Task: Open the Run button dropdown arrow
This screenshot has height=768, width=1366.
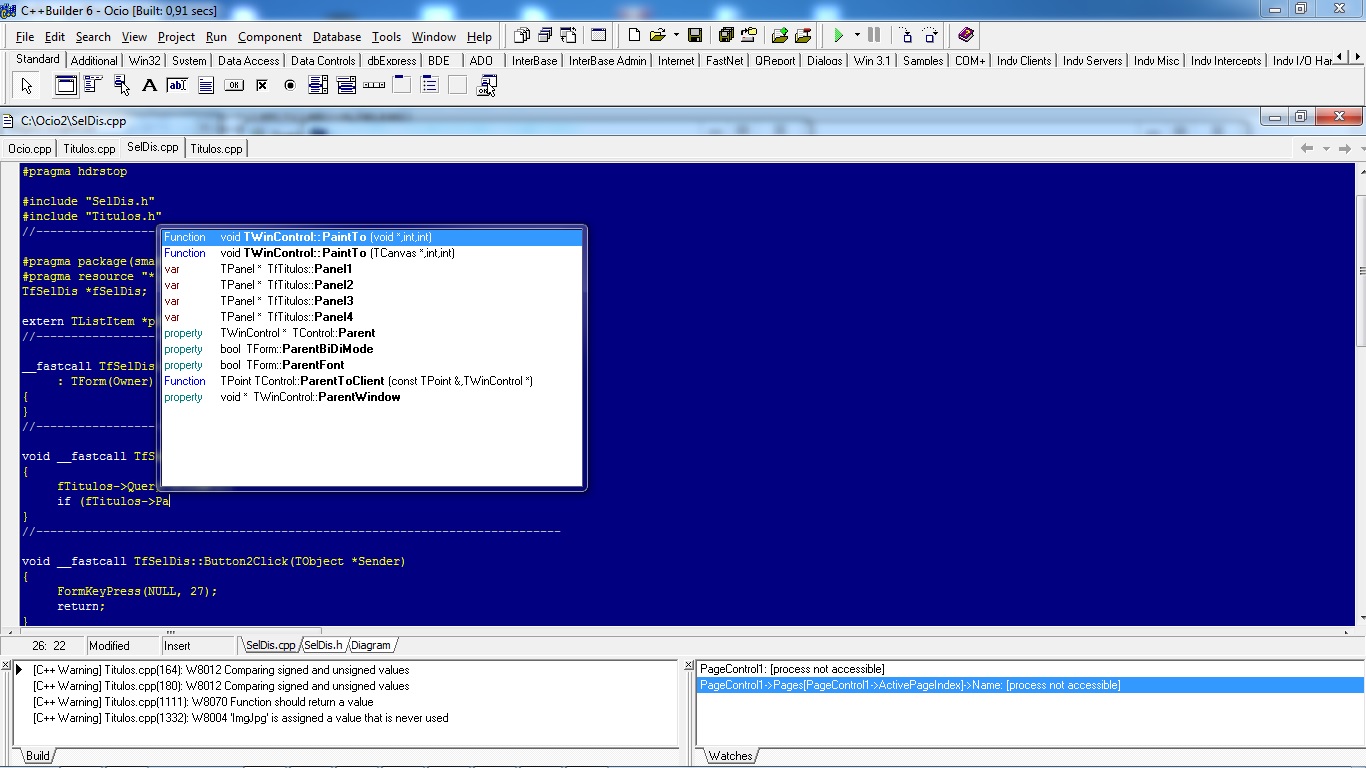Action: click(x=856, y=36)
